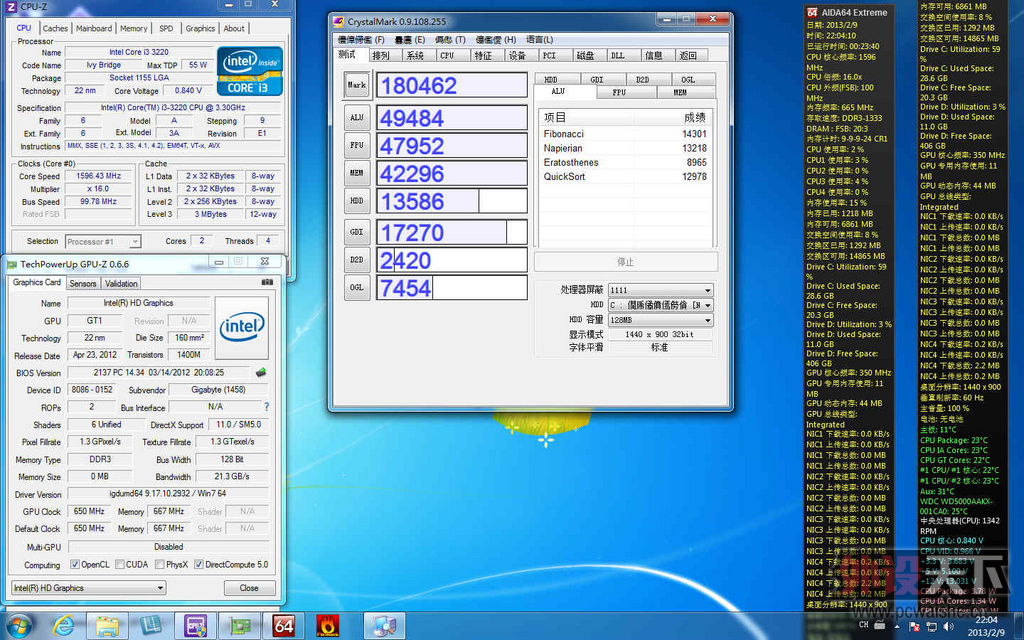
Task: Switch to AIDA64 via red 64 taskbar icon
Action: 283,626
